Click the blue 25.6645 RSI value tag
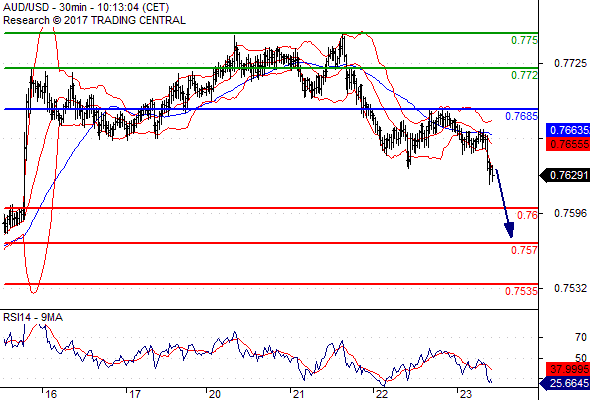 [565, 383]
